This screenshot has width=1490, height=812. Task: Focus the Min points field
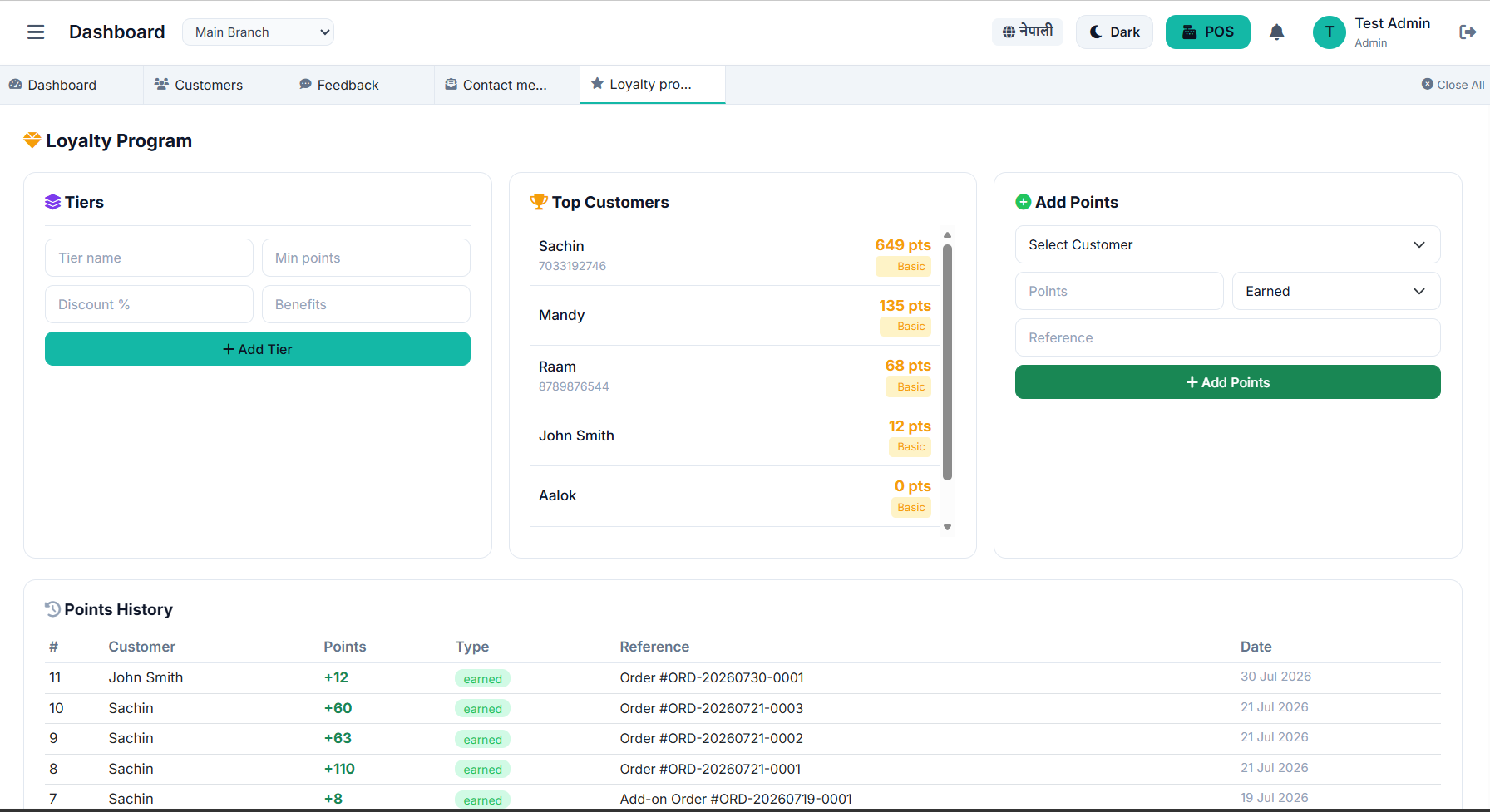tap(366, 258)
